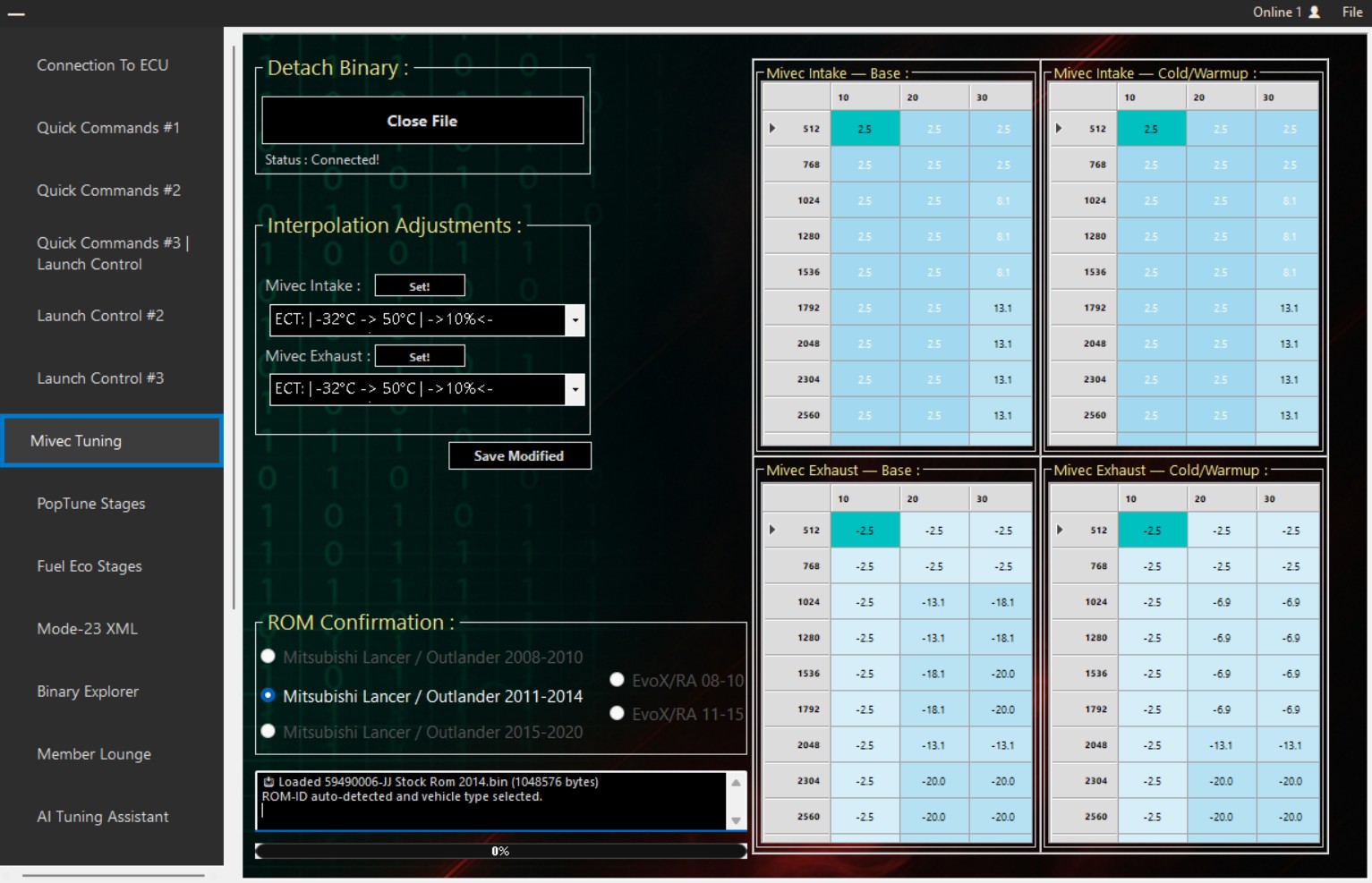Click the log box scroll up arrow

point(736,783)
